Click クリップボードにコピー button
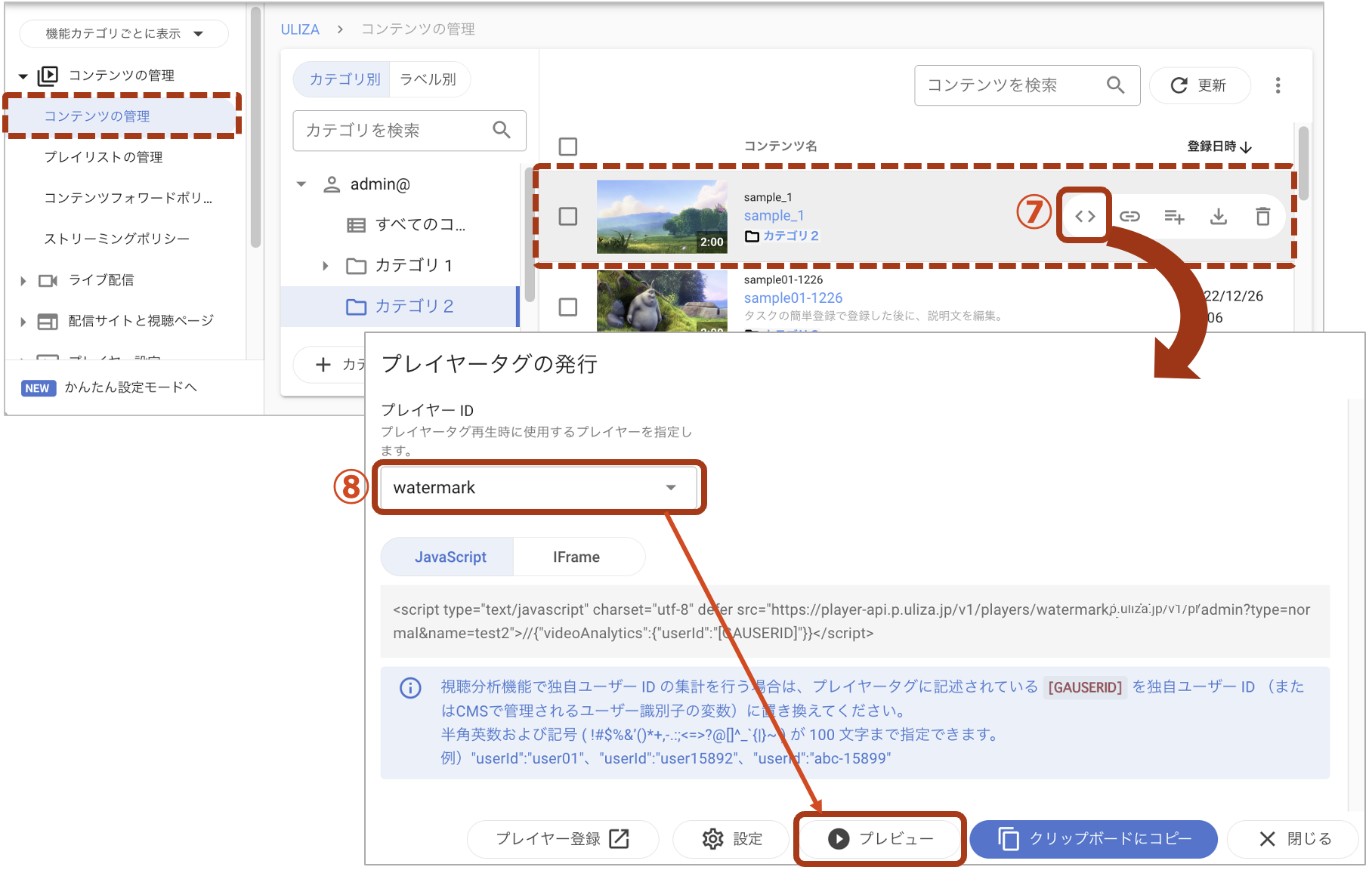 click(1094, 839)
